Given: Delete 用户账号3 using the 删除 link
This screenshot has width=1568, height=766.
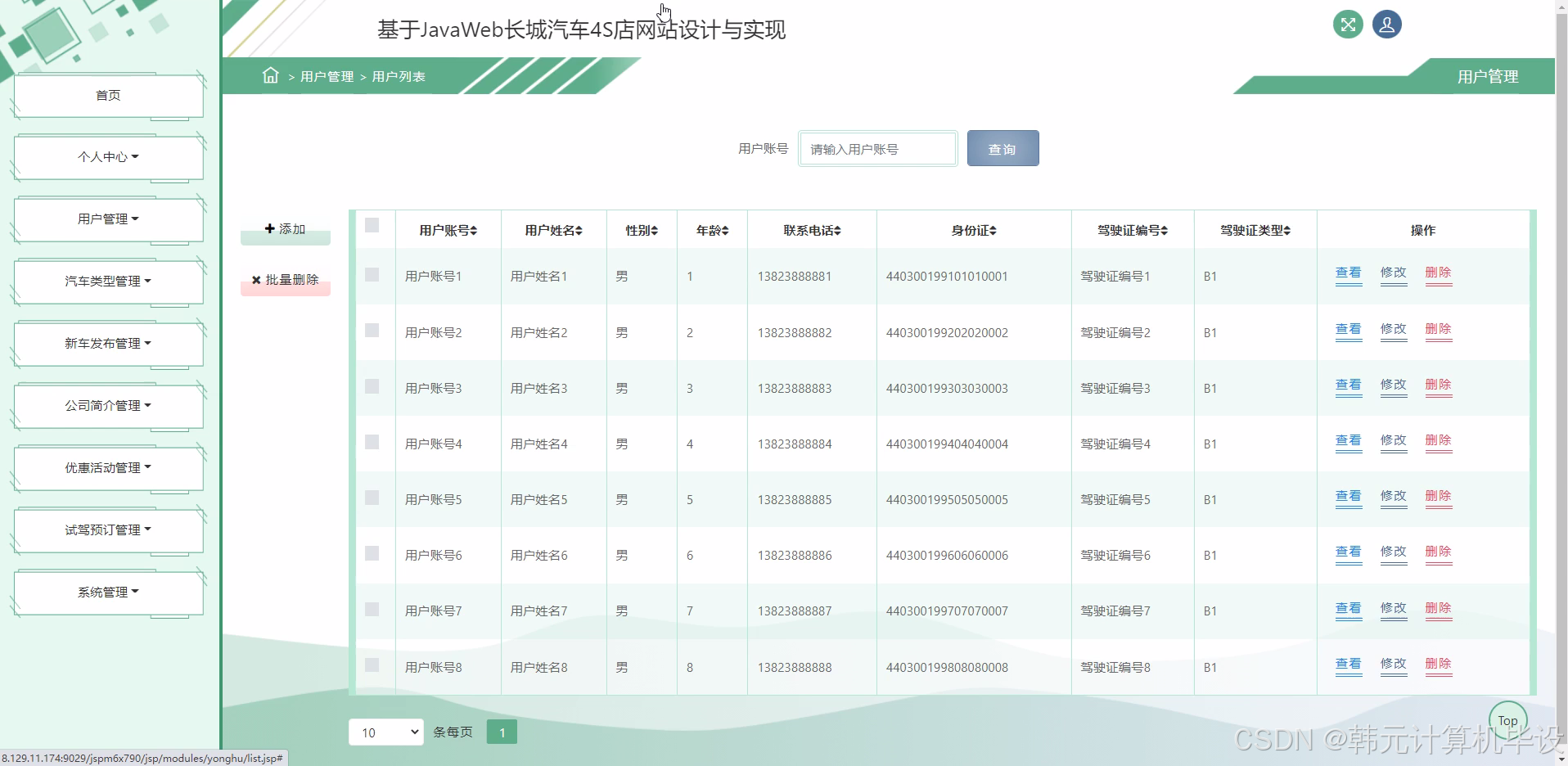Looking at the screenshot, I should (x=1438, y=385).
